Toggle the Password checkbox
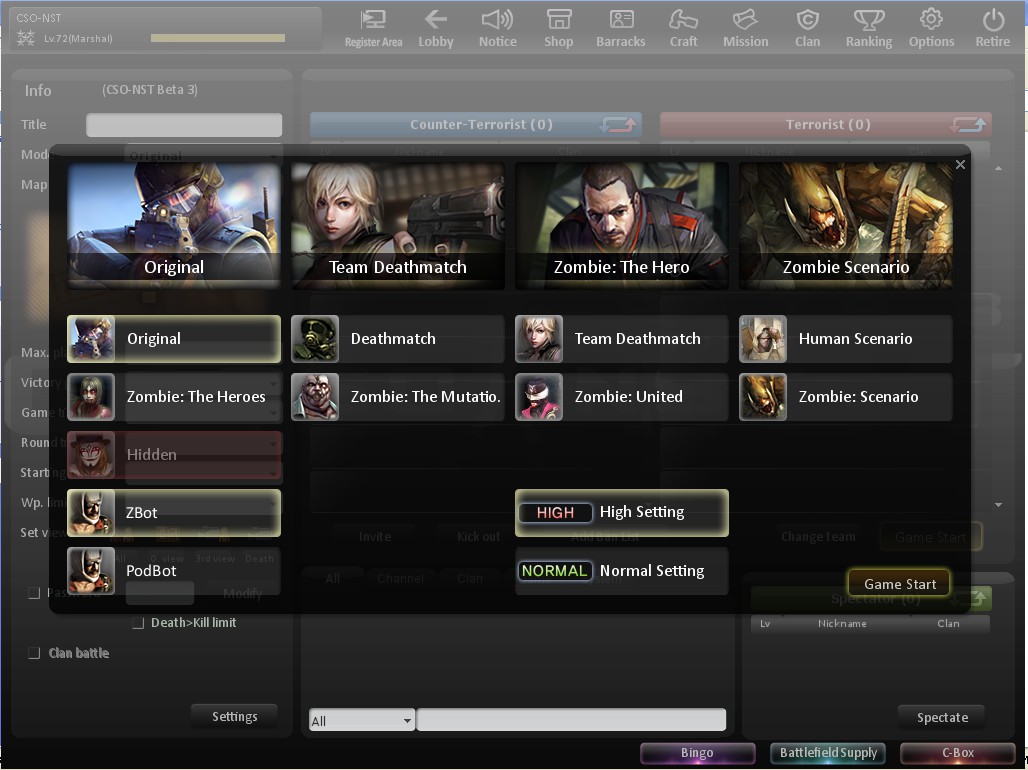The width and height of the screenshot is (1028, 770). (34, 594)
